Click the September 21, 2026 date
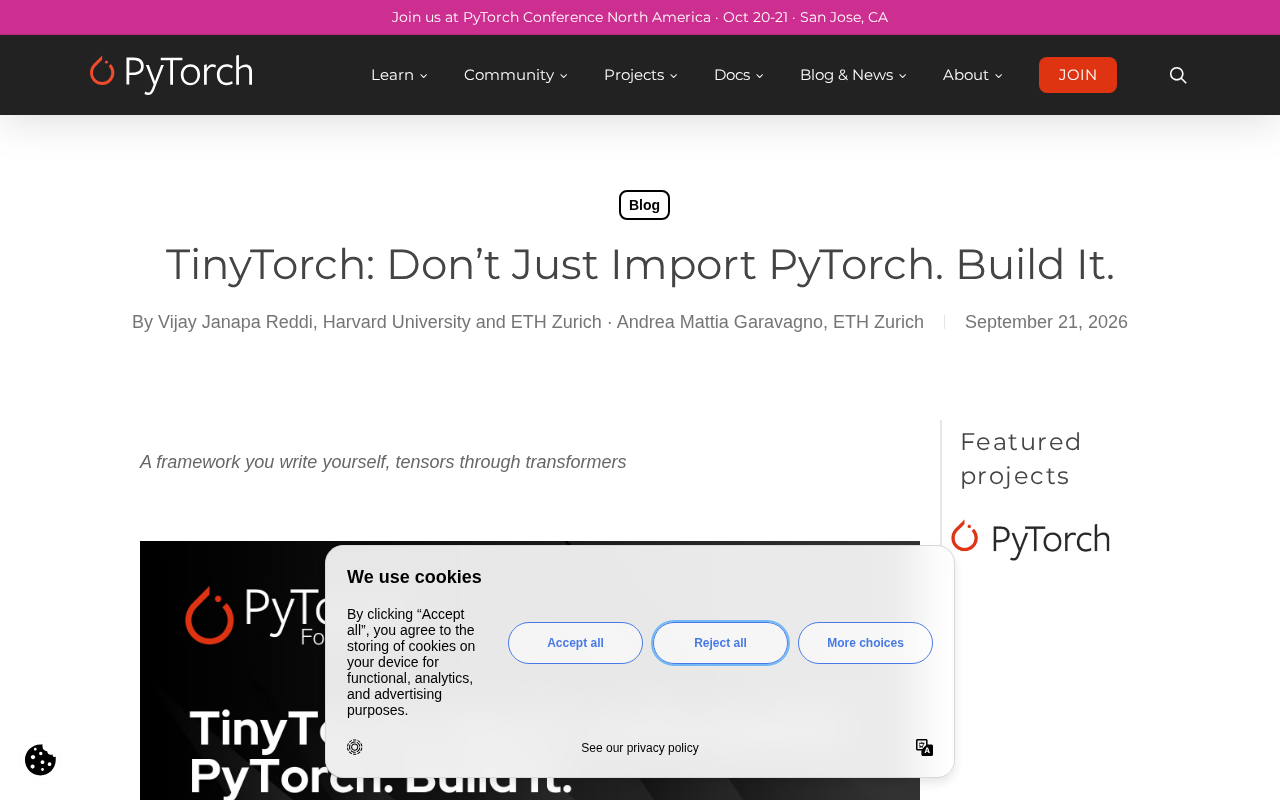Image resolution: width=1280 pixels, height=800 pixels. [1046, 322]
